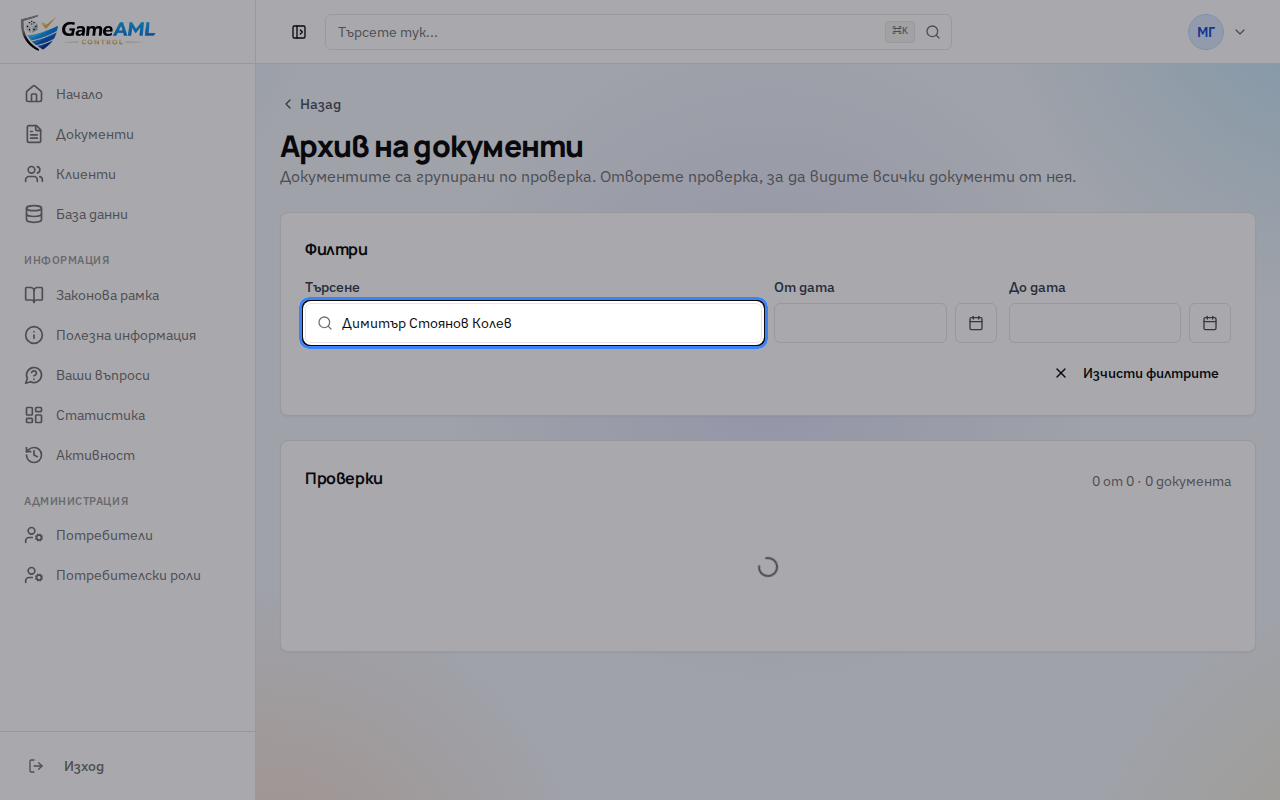This screenshot has width=1280, height=800.
Task: Click the Документи file icon
Action: point(34,134)
